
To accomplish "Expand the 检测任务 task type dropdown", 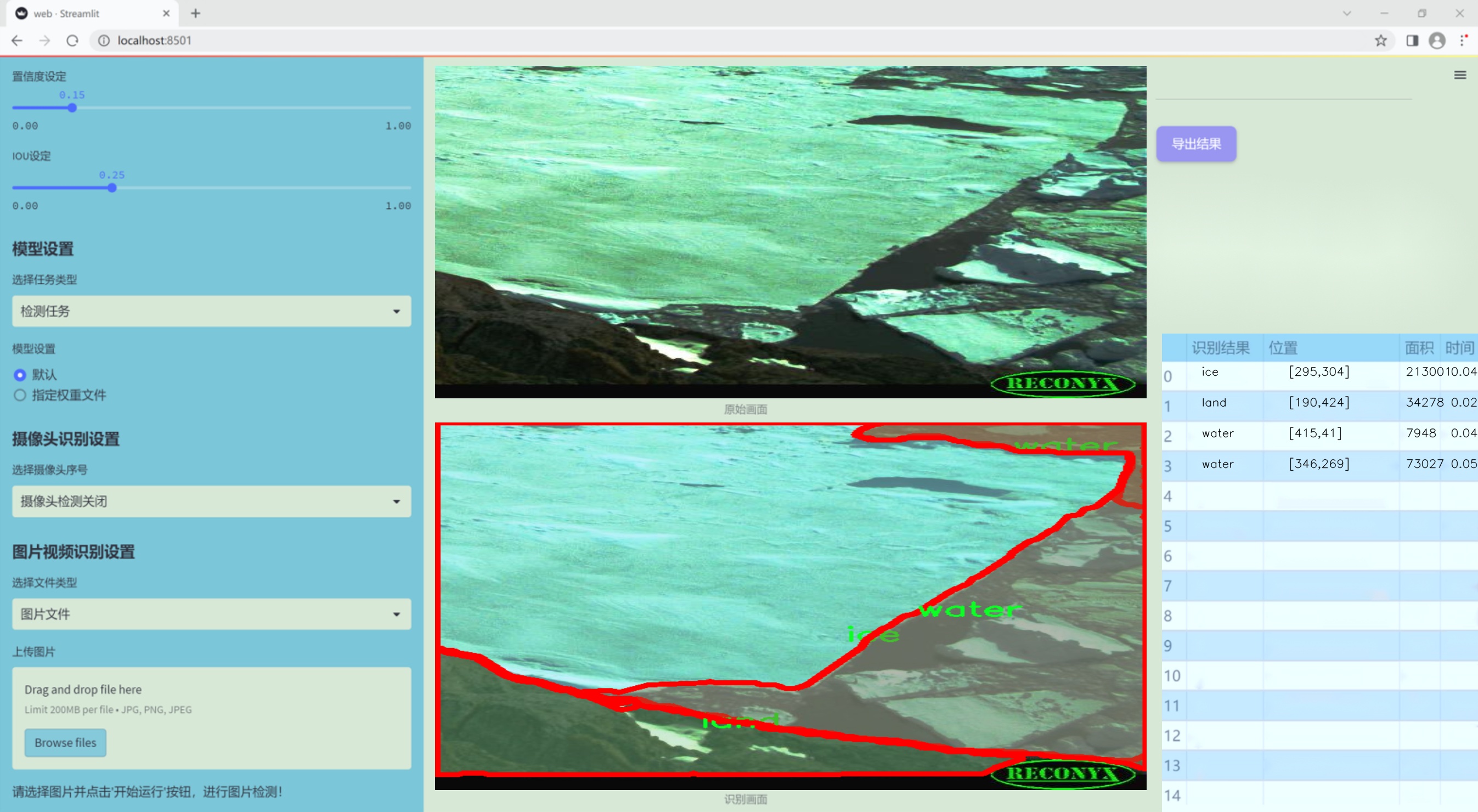I will [211, 311].
